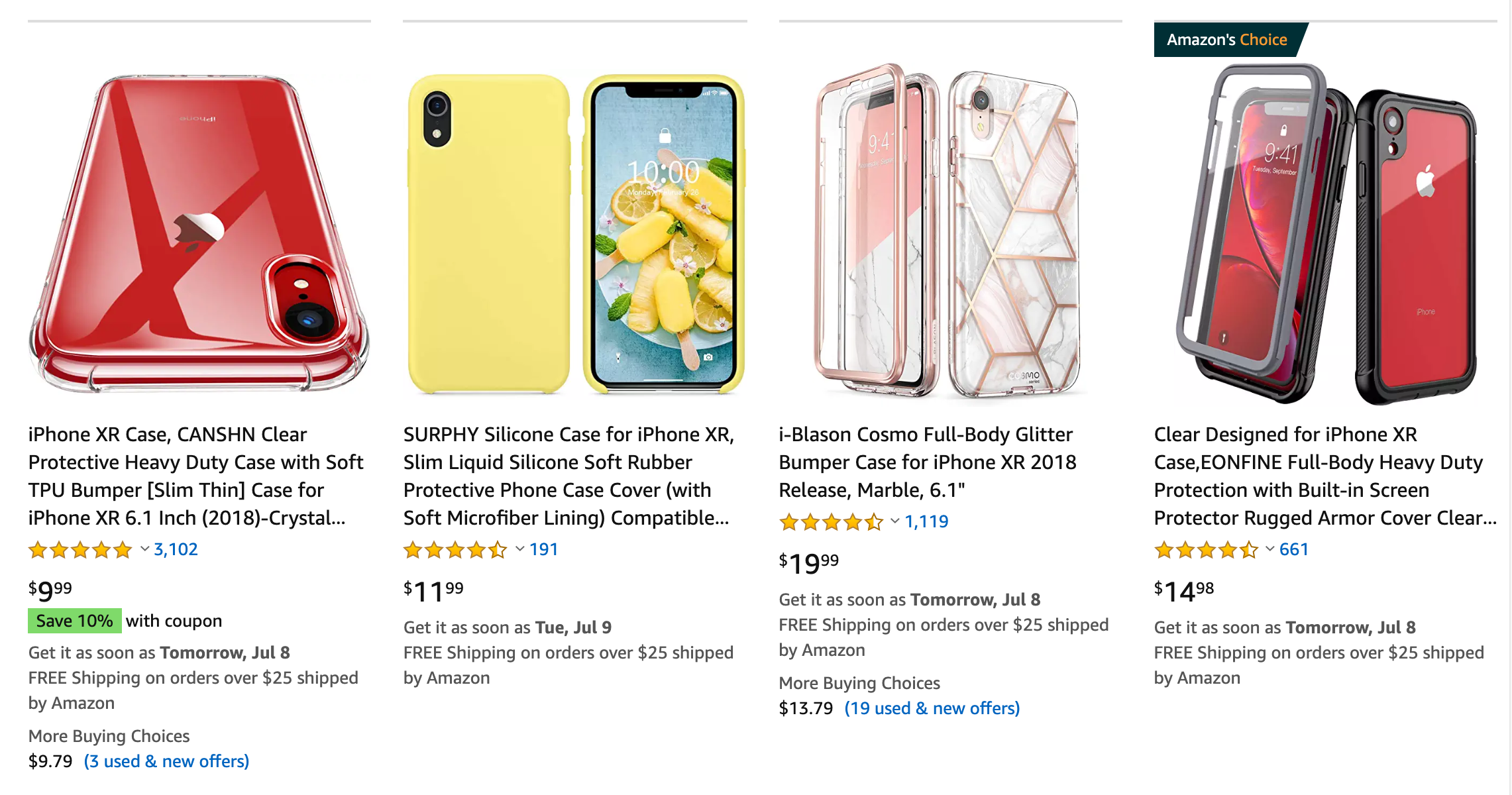The height and width of the screenshot is (795, 1512).
Task: View the 3,102 reviews link
Action: (x=176, y=549)
